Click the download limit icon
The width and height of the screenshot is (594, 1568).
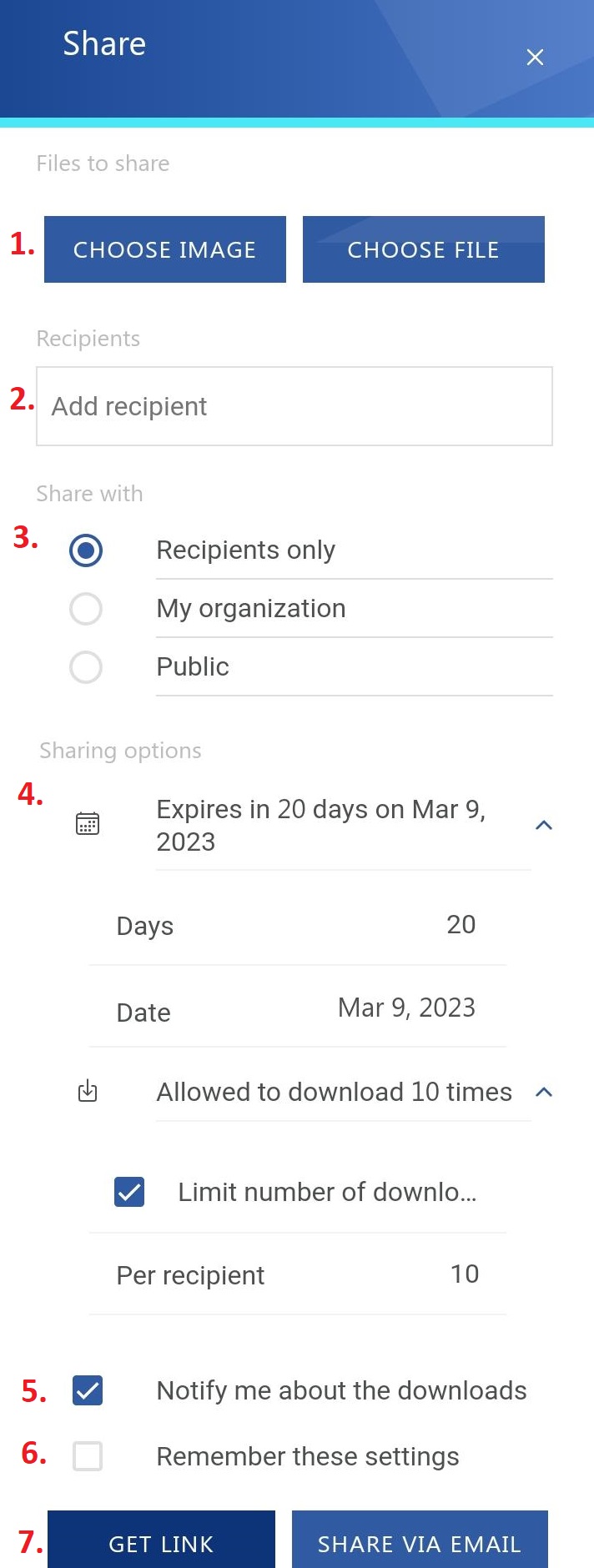pyautogui.click(x=88, y=1091)
